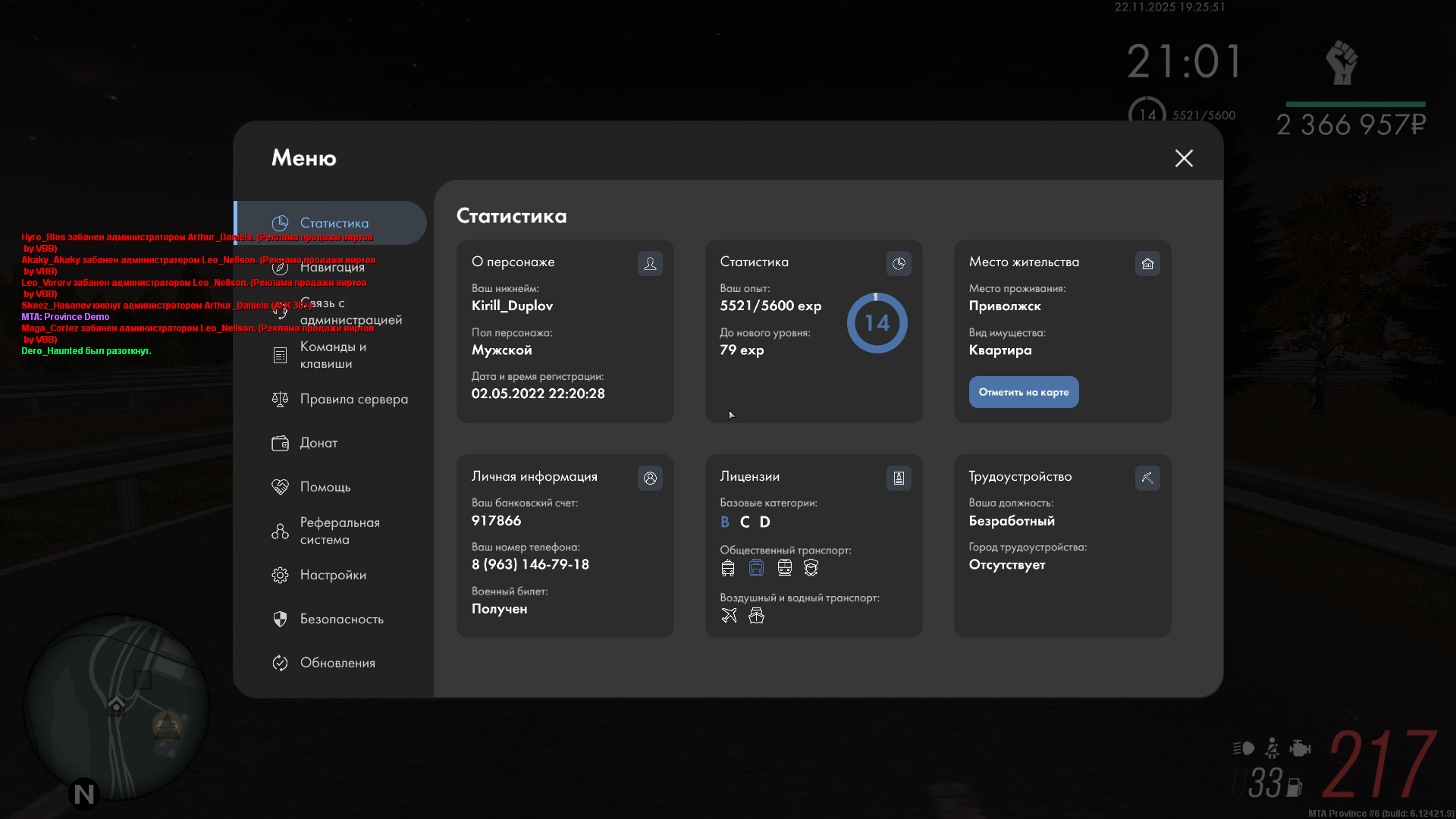Click the level 14 circular progress ring

coord(877,323)
